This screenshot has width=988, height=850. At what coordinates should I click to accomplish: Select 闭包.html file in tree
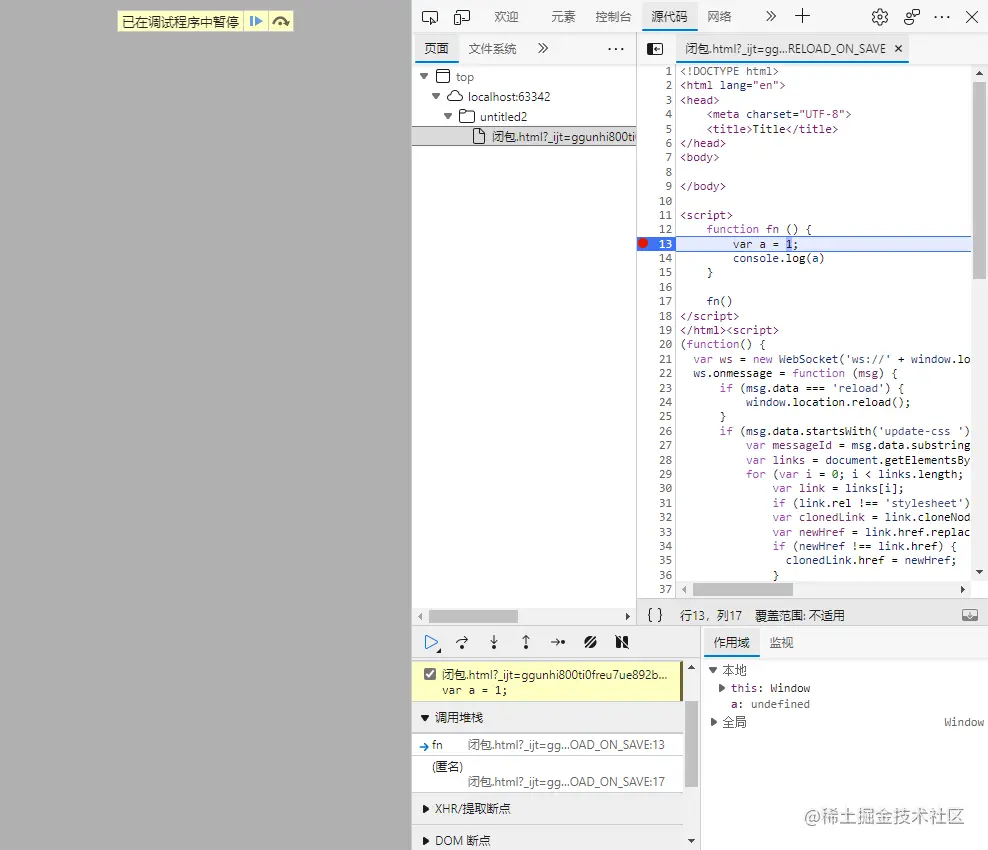(x=524, y=136)
